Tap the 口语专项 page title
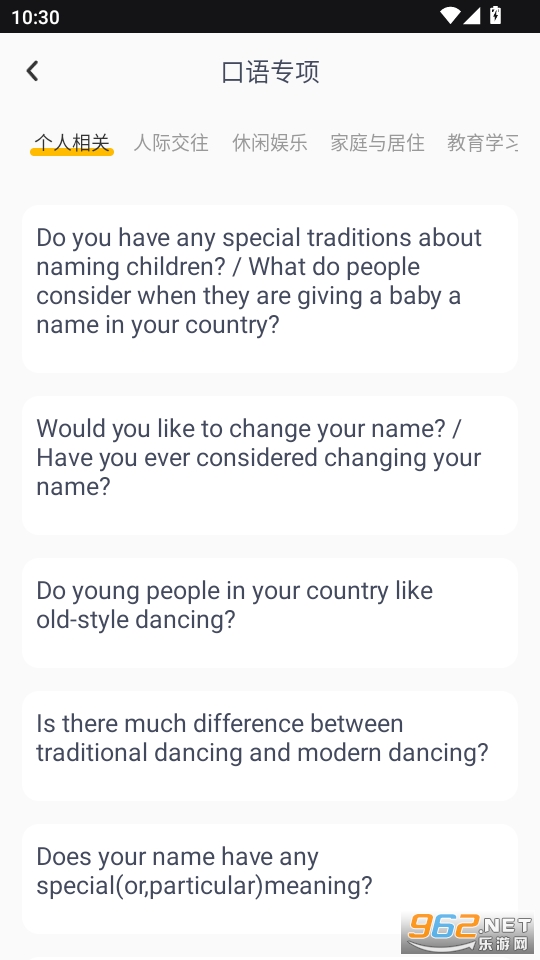 (270, 72)
